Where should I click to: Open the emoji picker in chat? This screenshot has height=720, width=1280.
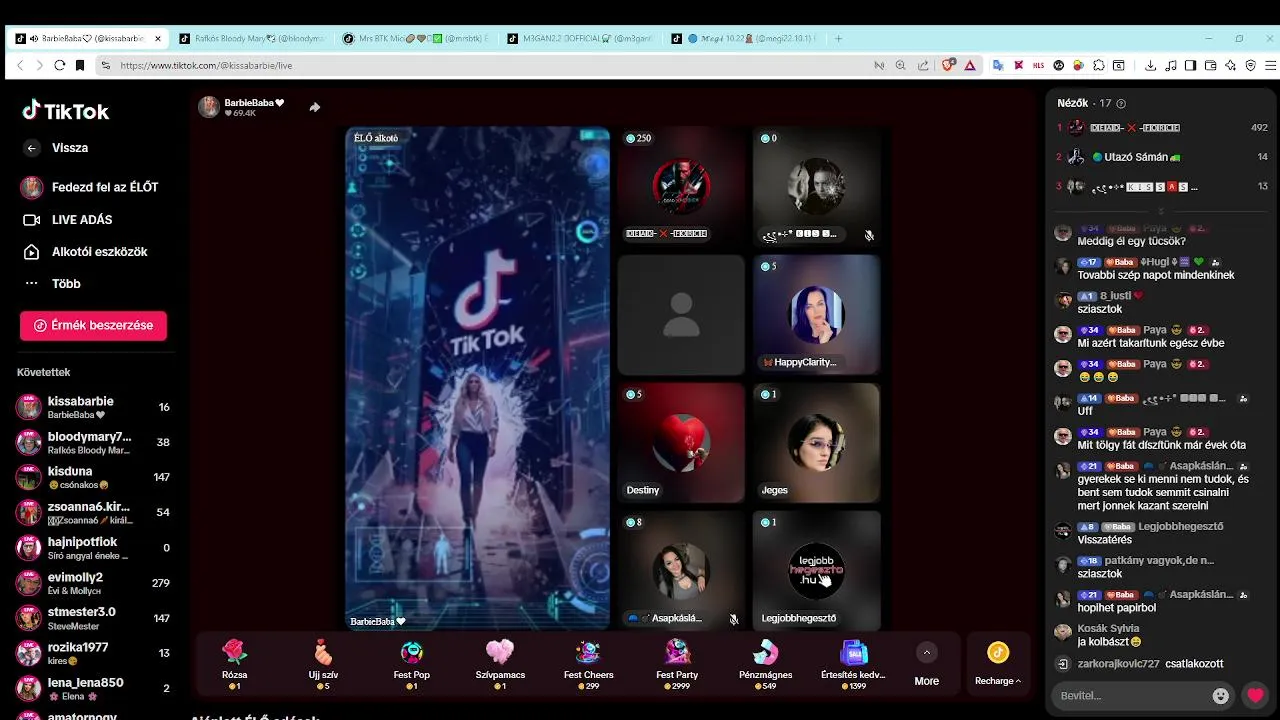point(1220,696)
